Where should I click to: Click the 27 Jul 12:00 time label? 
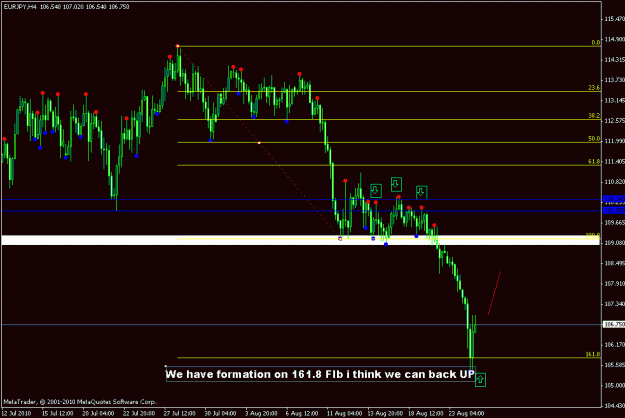[x=179, y=413]
